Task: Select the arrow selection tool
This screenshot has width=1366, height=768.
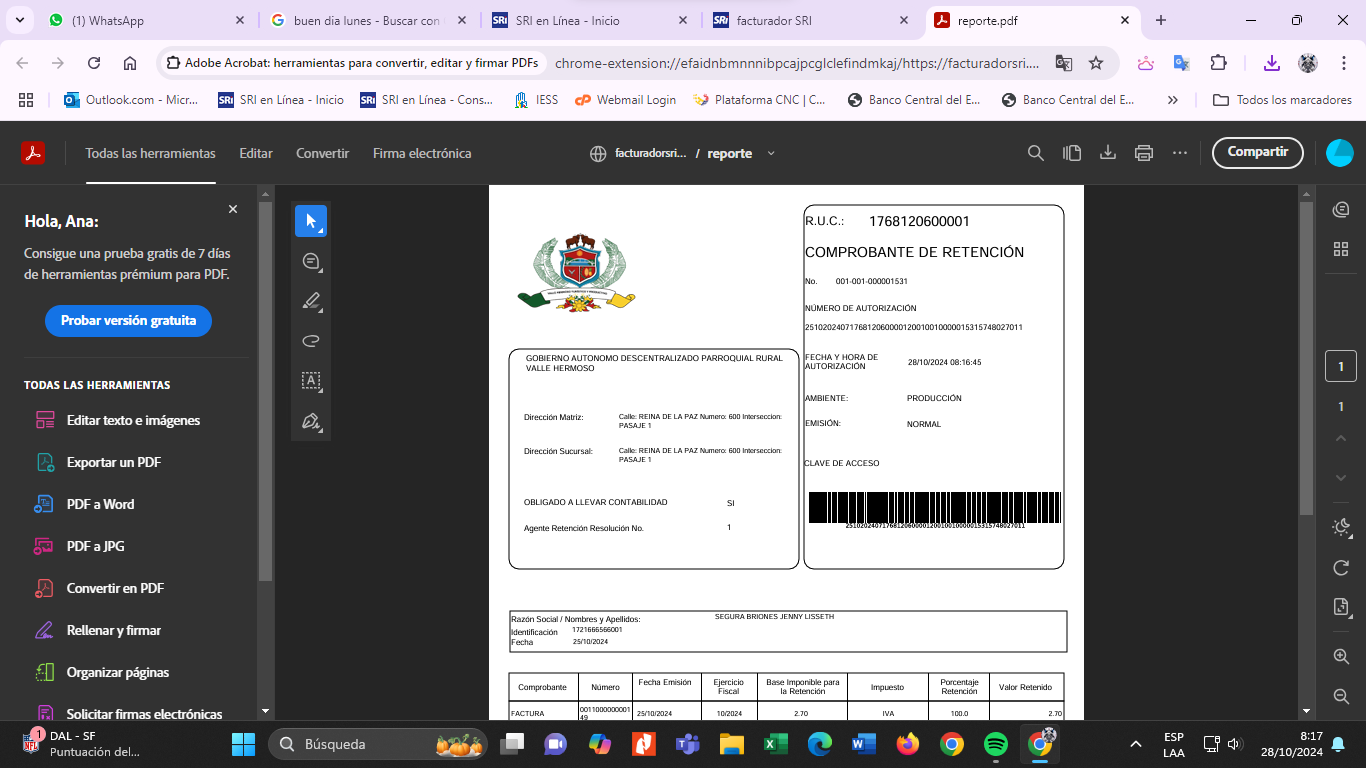Action: coord(311,221)
